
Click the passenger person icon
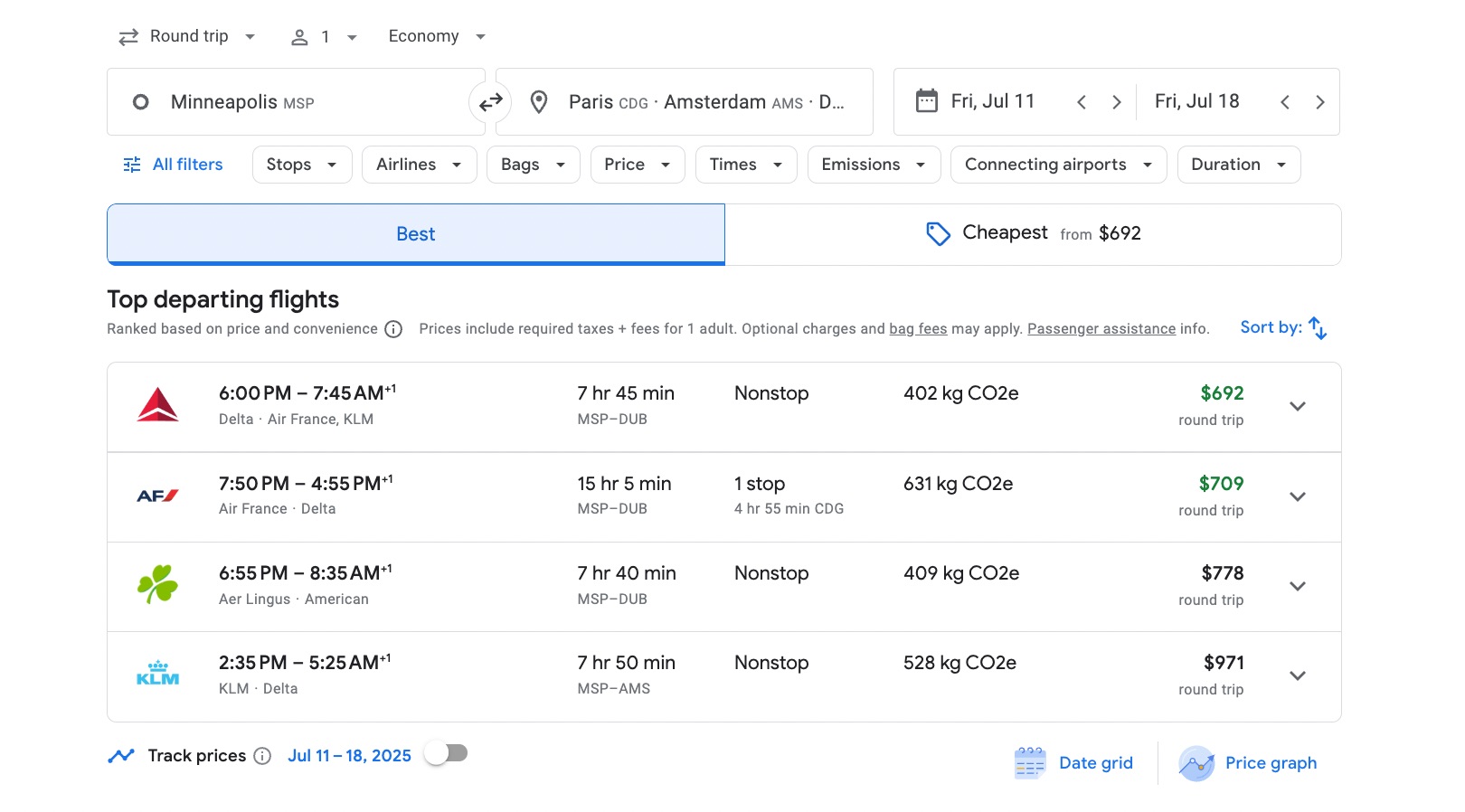coord(299,37)
